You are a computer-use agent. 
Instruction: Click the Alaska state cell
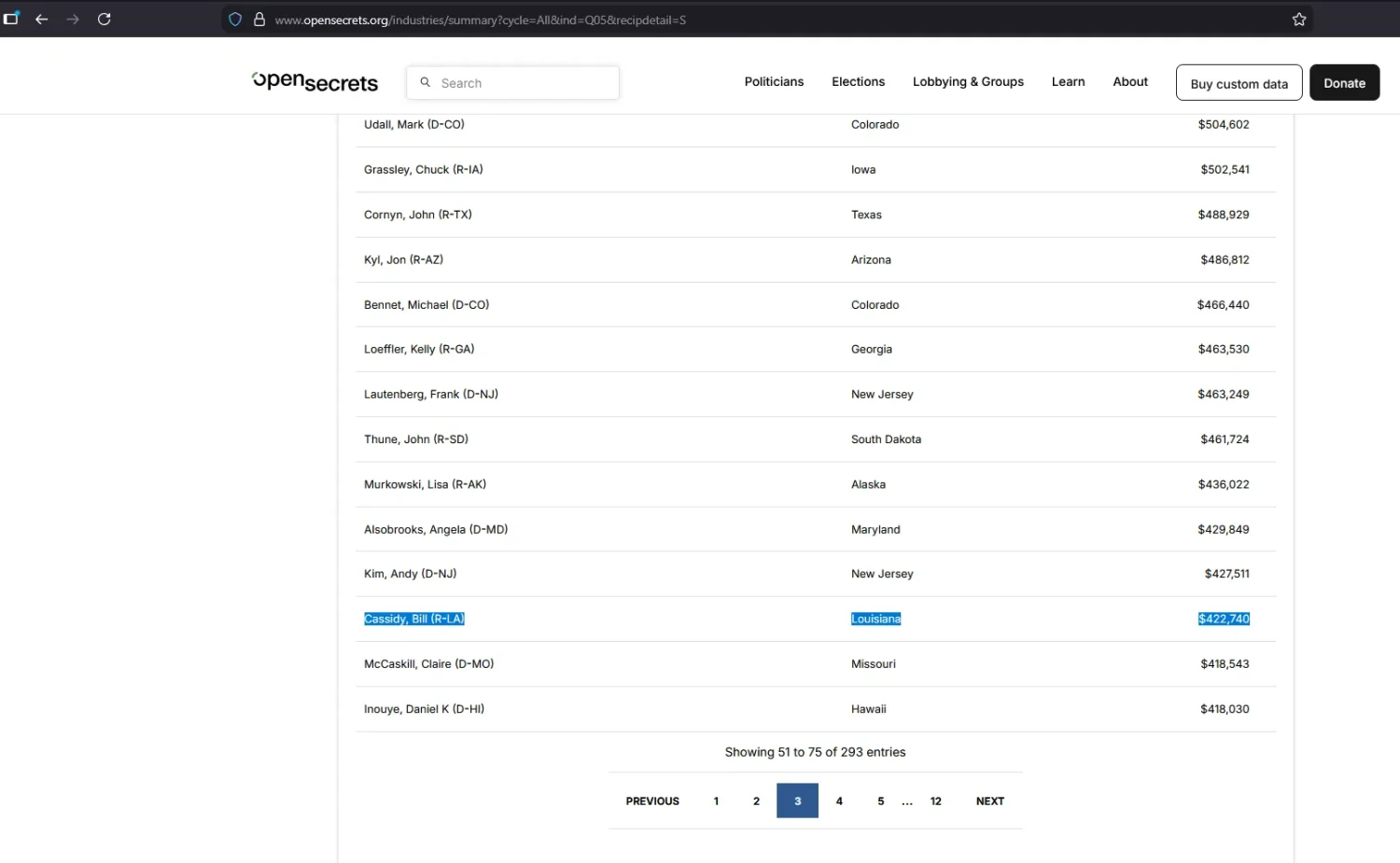[868, 484]
